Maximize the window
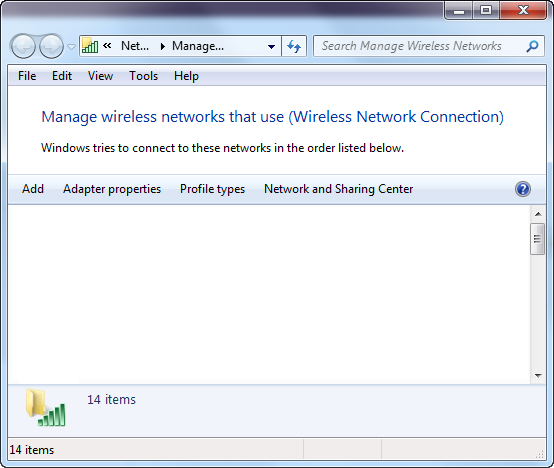This screenshot has width=554, height=468. pyautogui.click(x=485, y=11)
